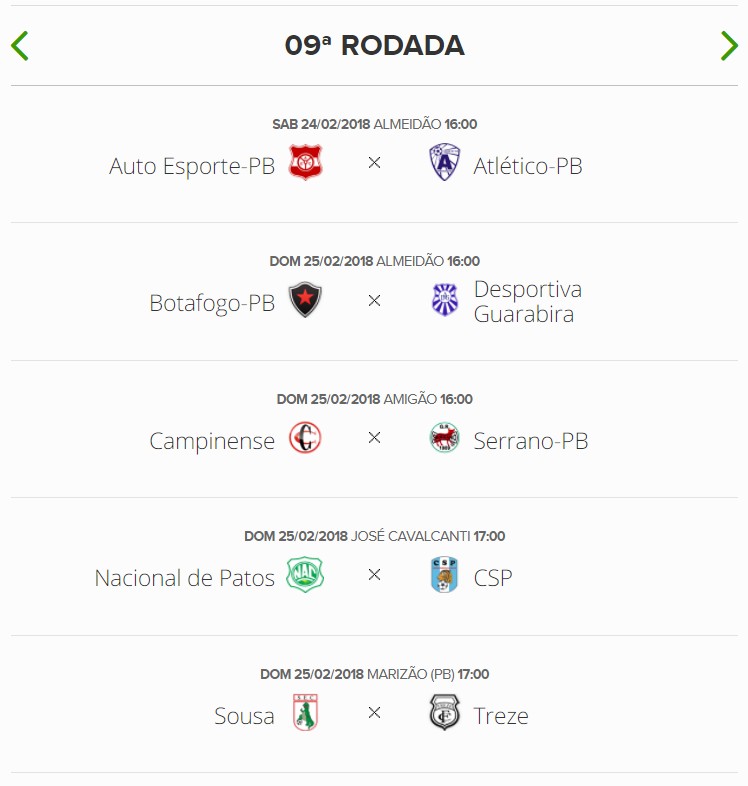The width and height of the screenshot is (748, 786).
Task: Click the CSP light-blue crest
Action: coord(444,574)
